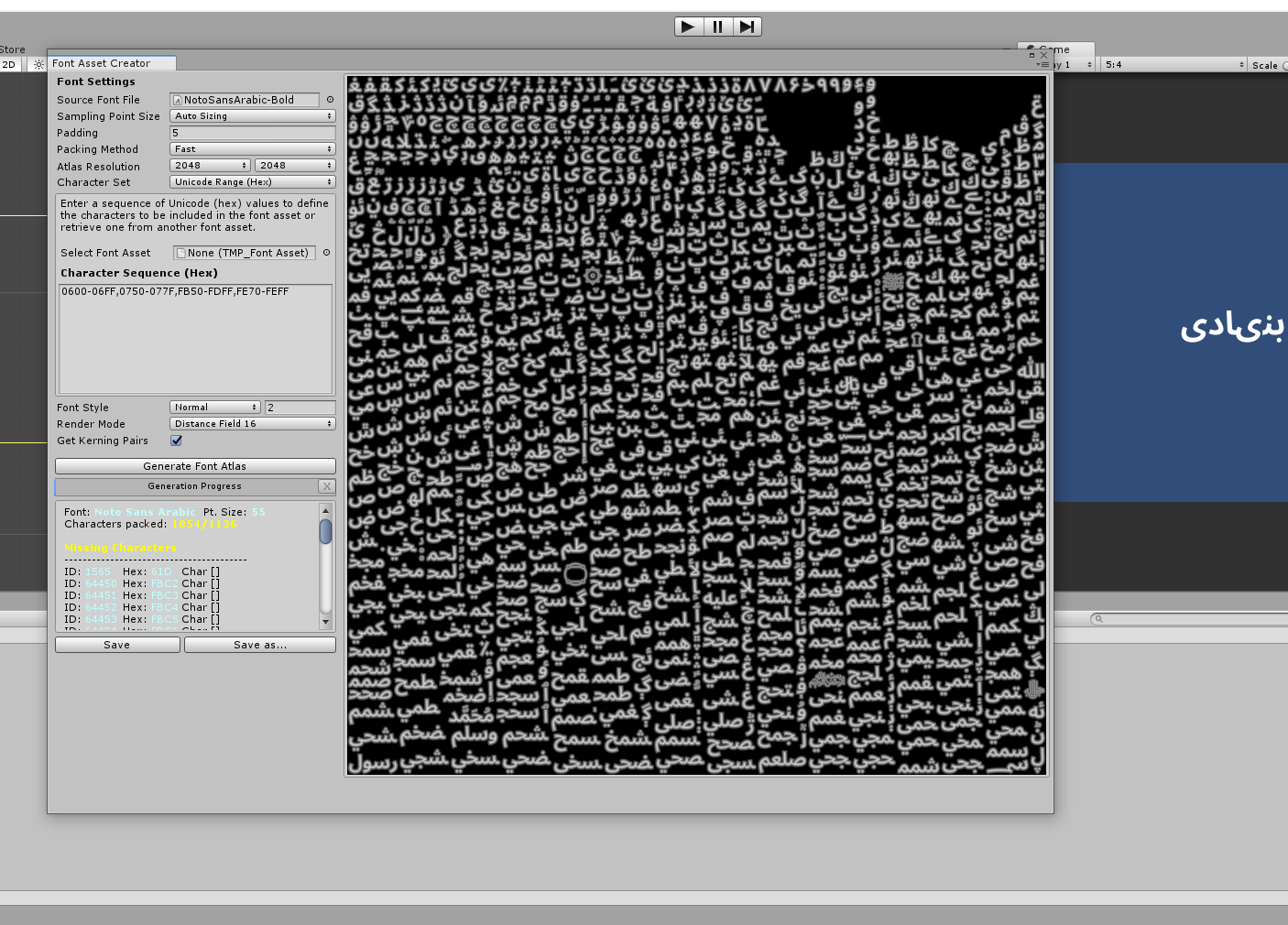
Task: Pause the game with the Pause button
Action: [717, 27]
